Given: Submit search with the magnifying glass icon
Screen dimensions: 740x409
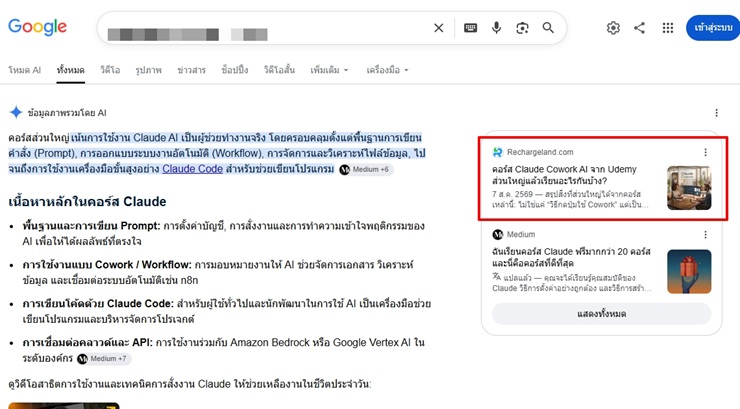Looking at the screenshot, I should click(548, 28).
